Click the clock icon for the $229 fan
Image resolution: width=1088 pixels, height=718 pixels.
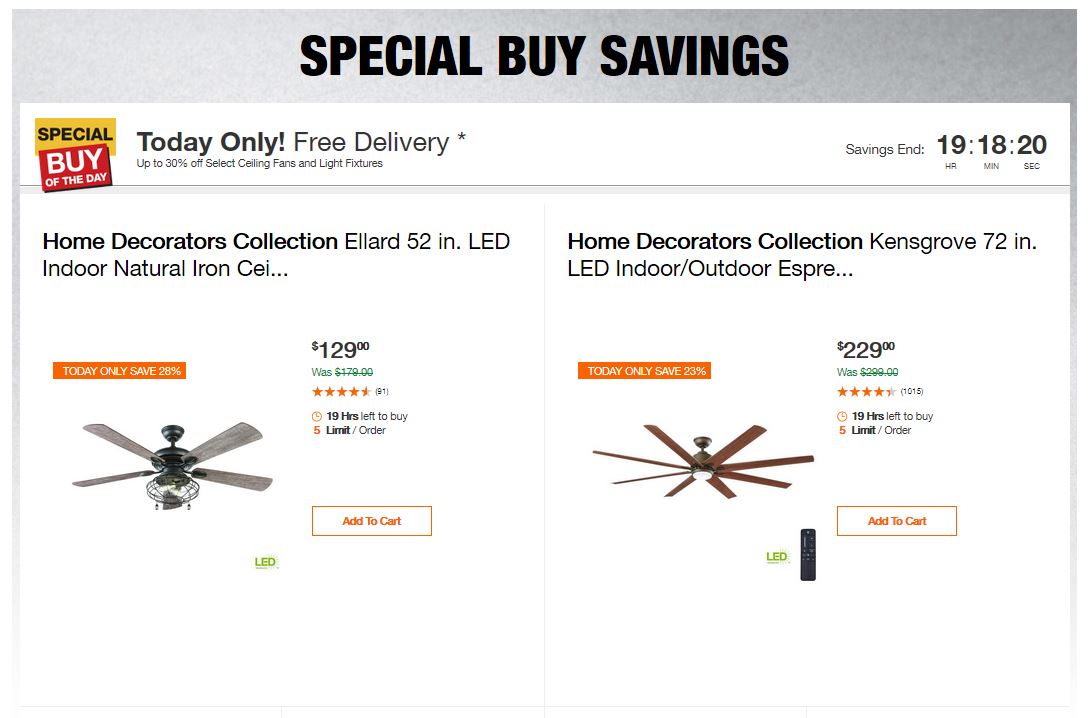[842, 416]
